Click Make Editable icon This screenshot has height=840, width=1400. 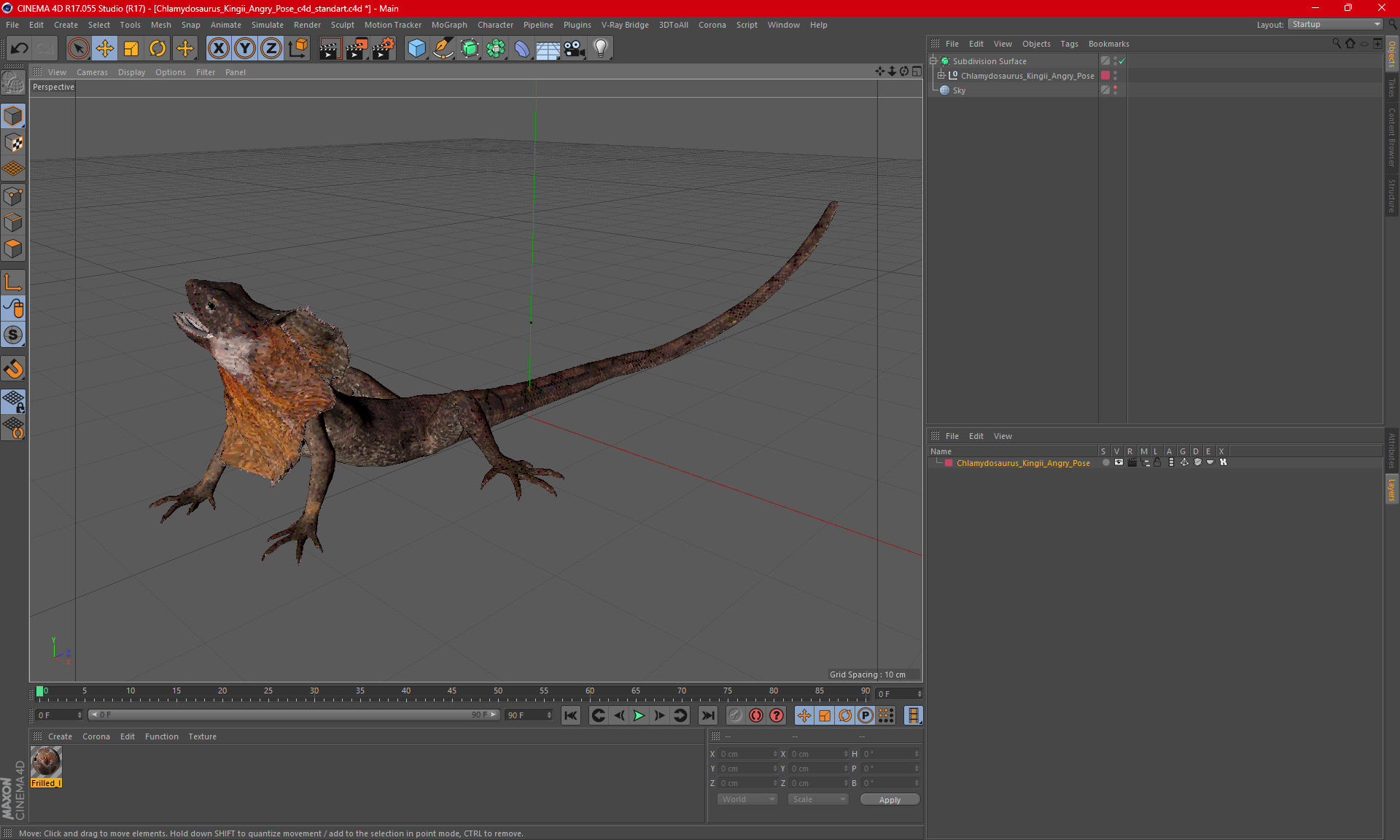coord(13,83)
